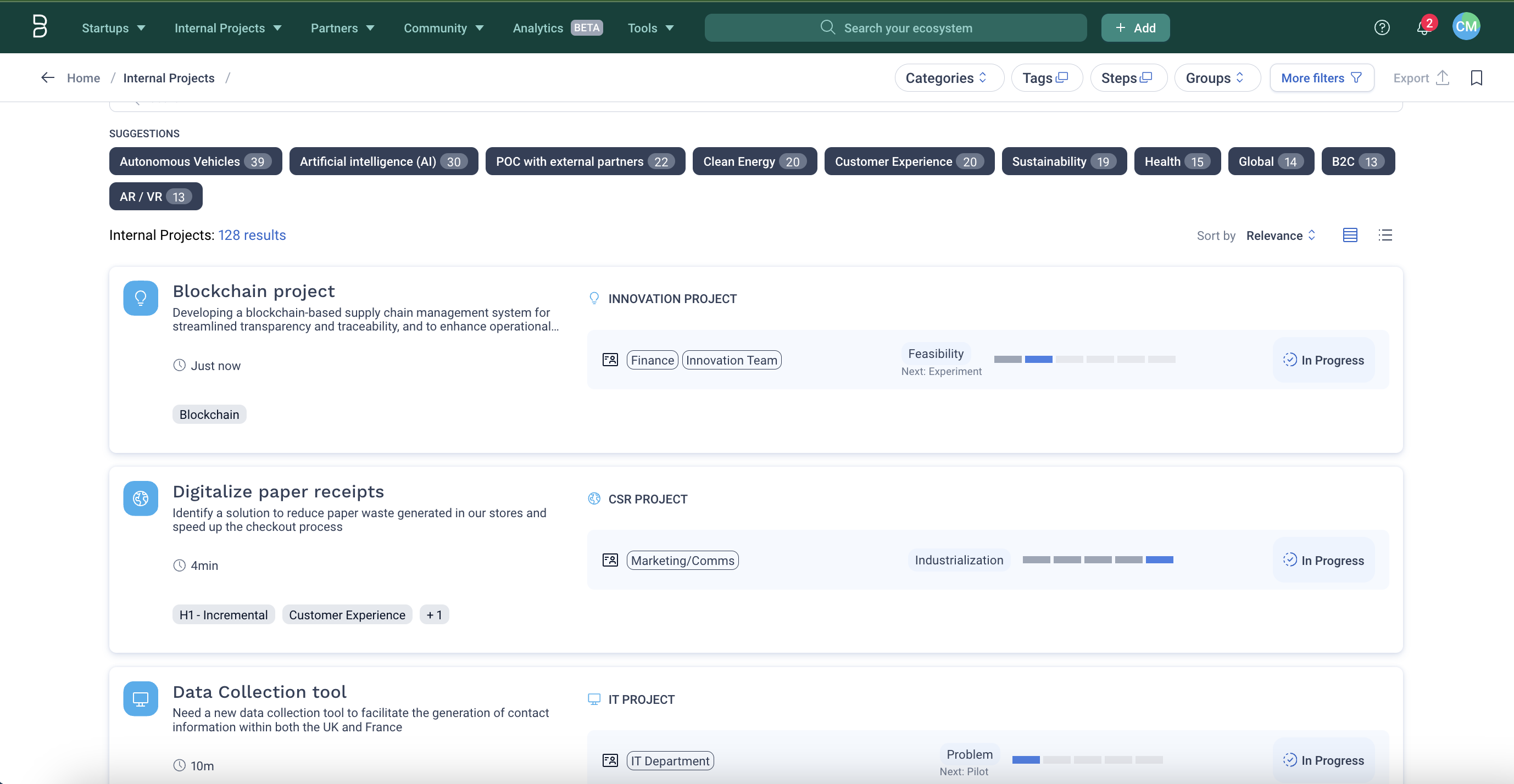Click the globe icon on Digitalize paper receipts card
This screenshot has width=1514, height=784.
click(141, 499)
